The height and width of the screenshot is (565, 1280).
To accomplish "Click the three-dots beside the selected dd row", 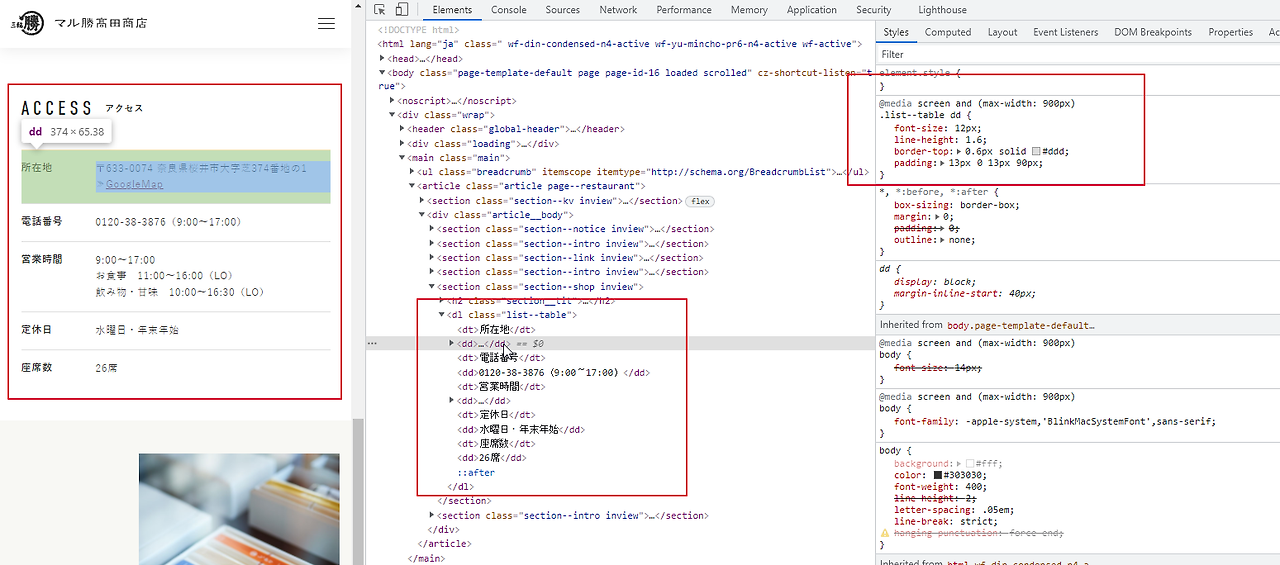I will 372,343.
